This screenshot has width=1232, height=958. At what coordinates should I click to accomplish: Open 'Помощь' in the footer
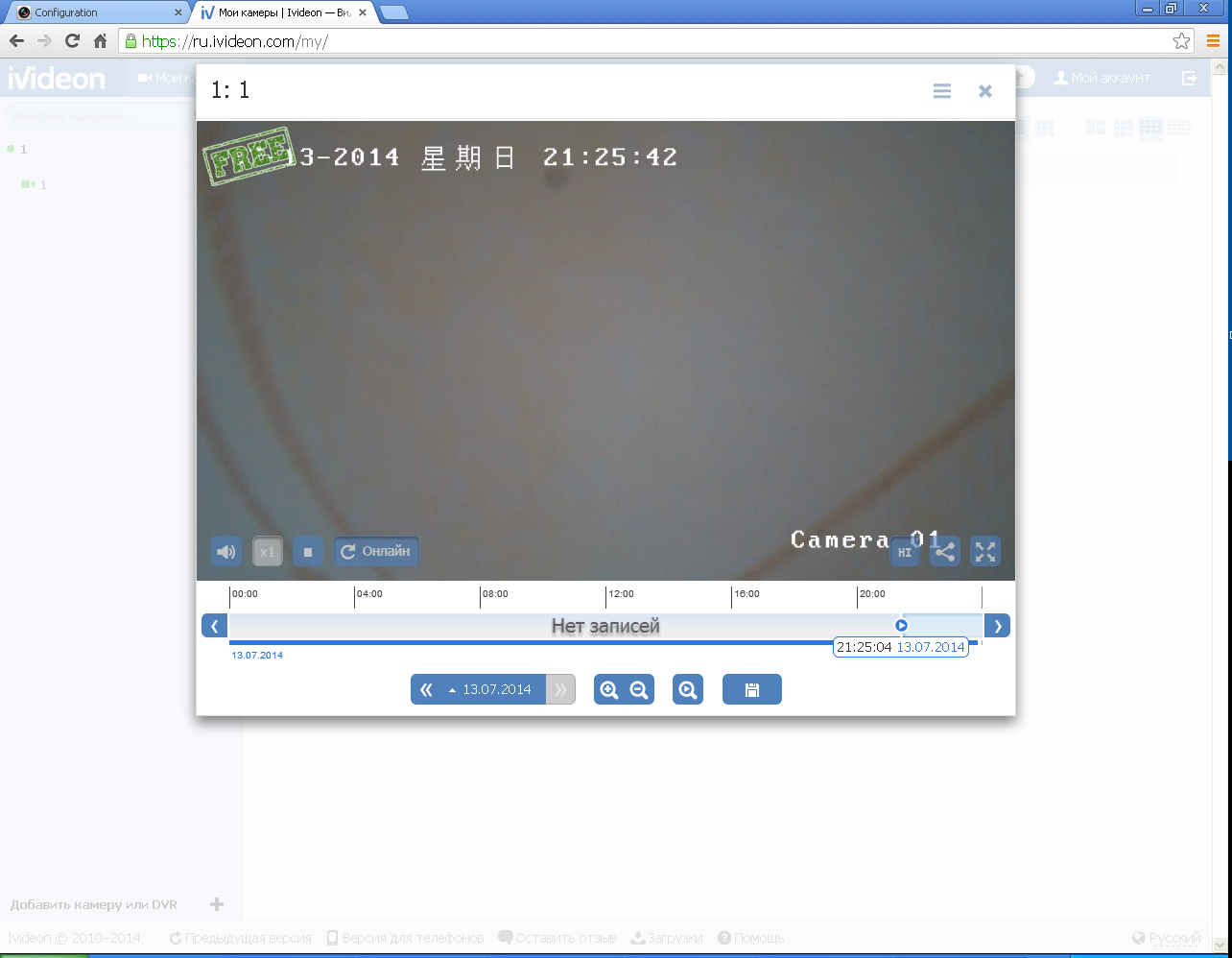[x=751, y=938]
